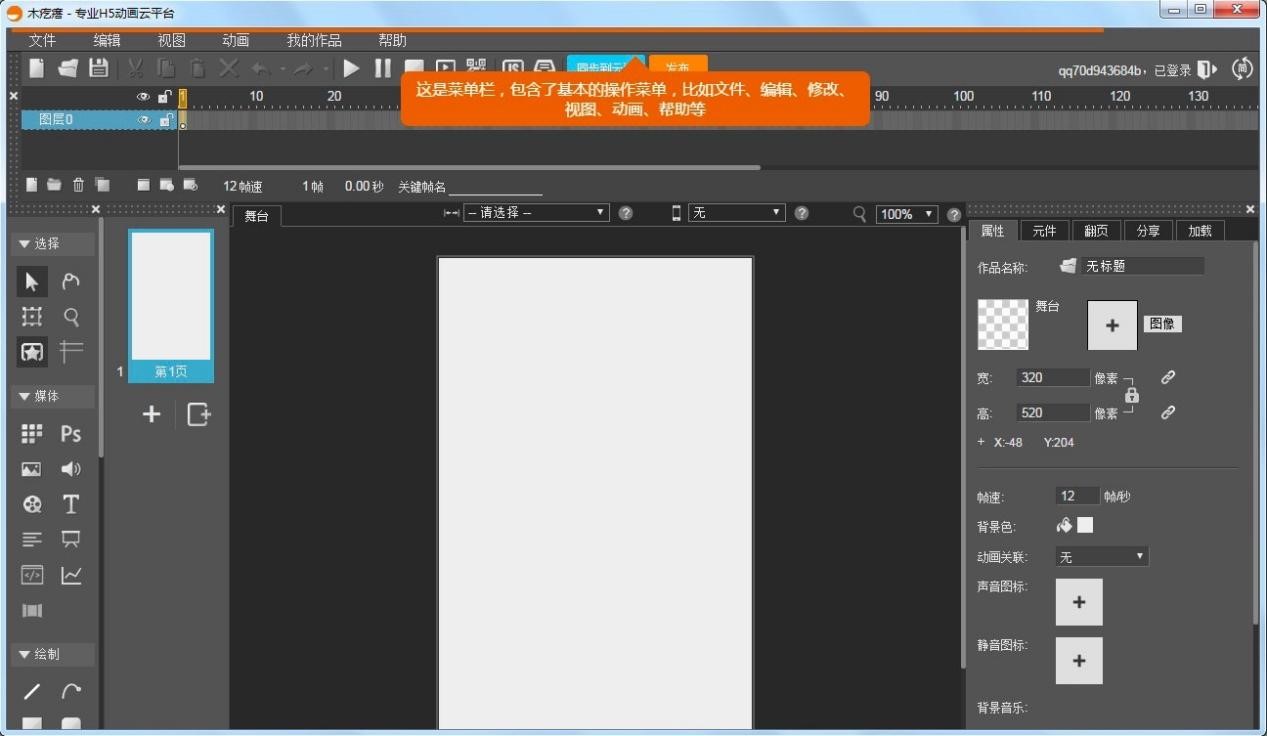Toggle visibility eye of 图层0 layer

pos(144,120)
